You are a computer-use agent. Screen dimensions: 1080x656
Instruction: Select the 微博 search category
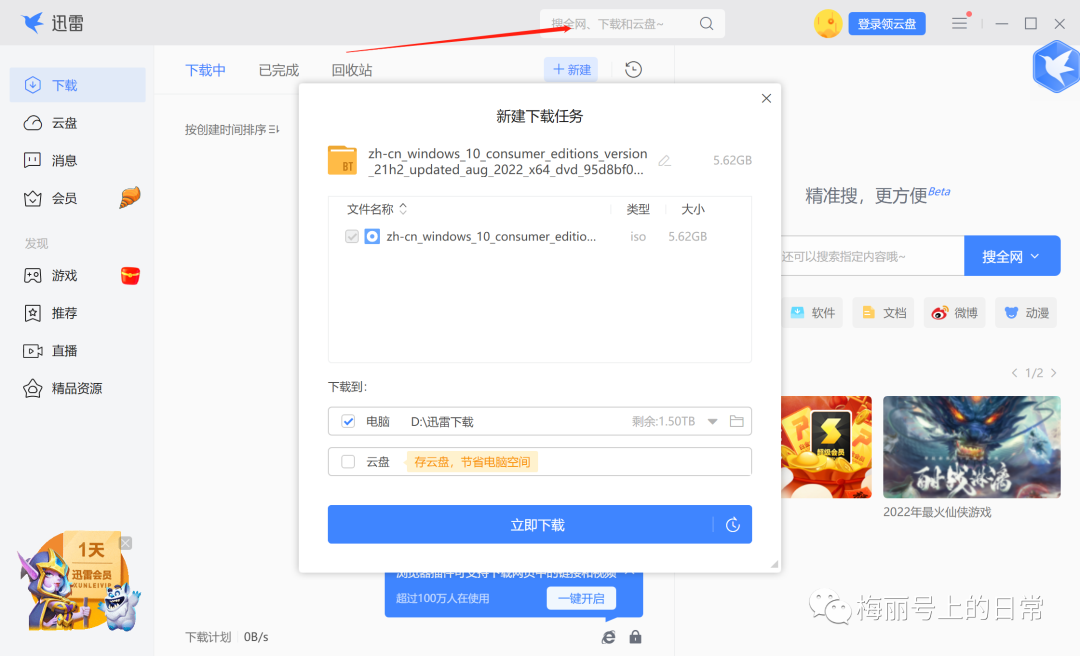click(955, 313)
